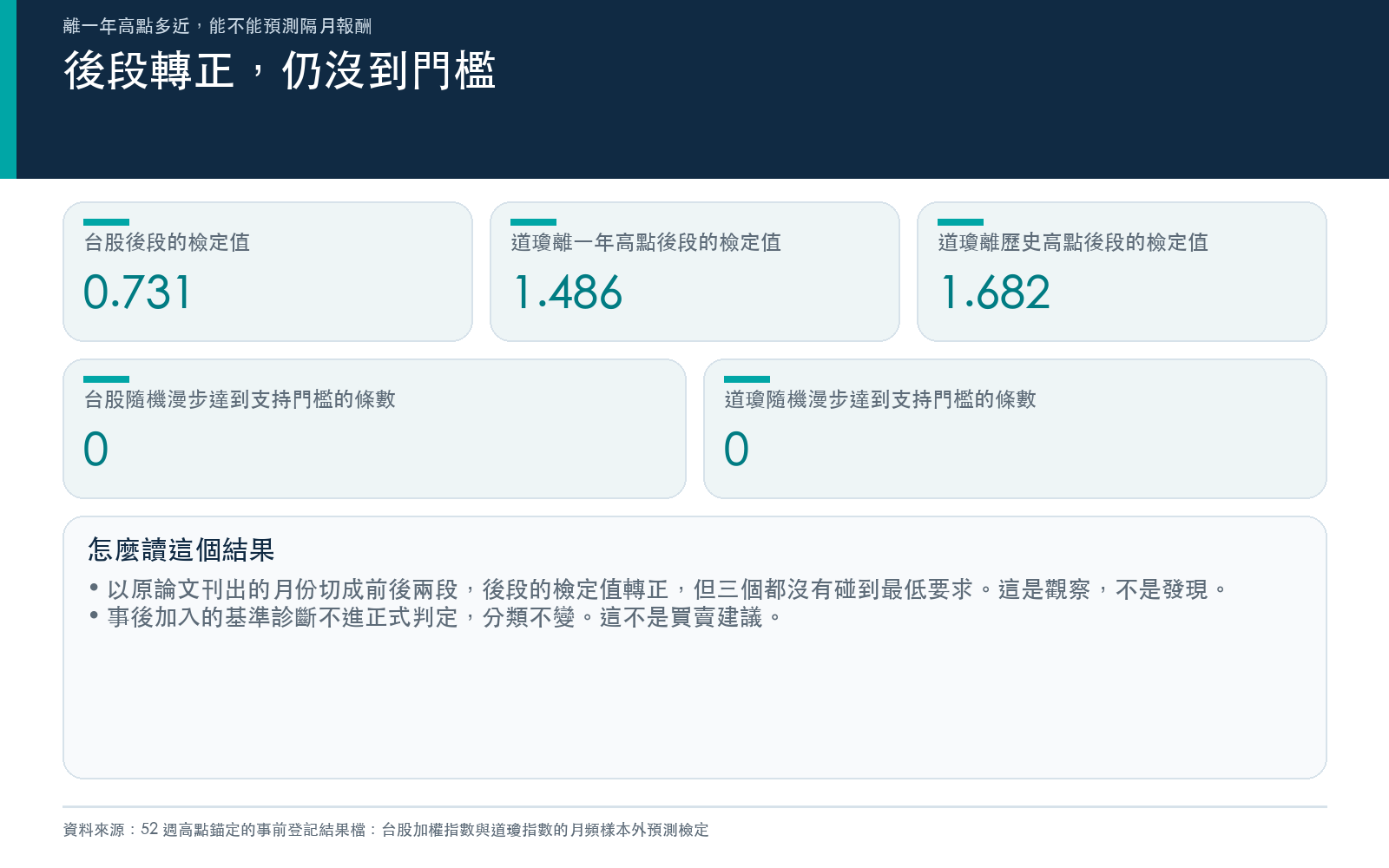Click the headline '後段轉正，仍沒到門檻'
This screenshot has height=868, width=1389.
point(280,70)
